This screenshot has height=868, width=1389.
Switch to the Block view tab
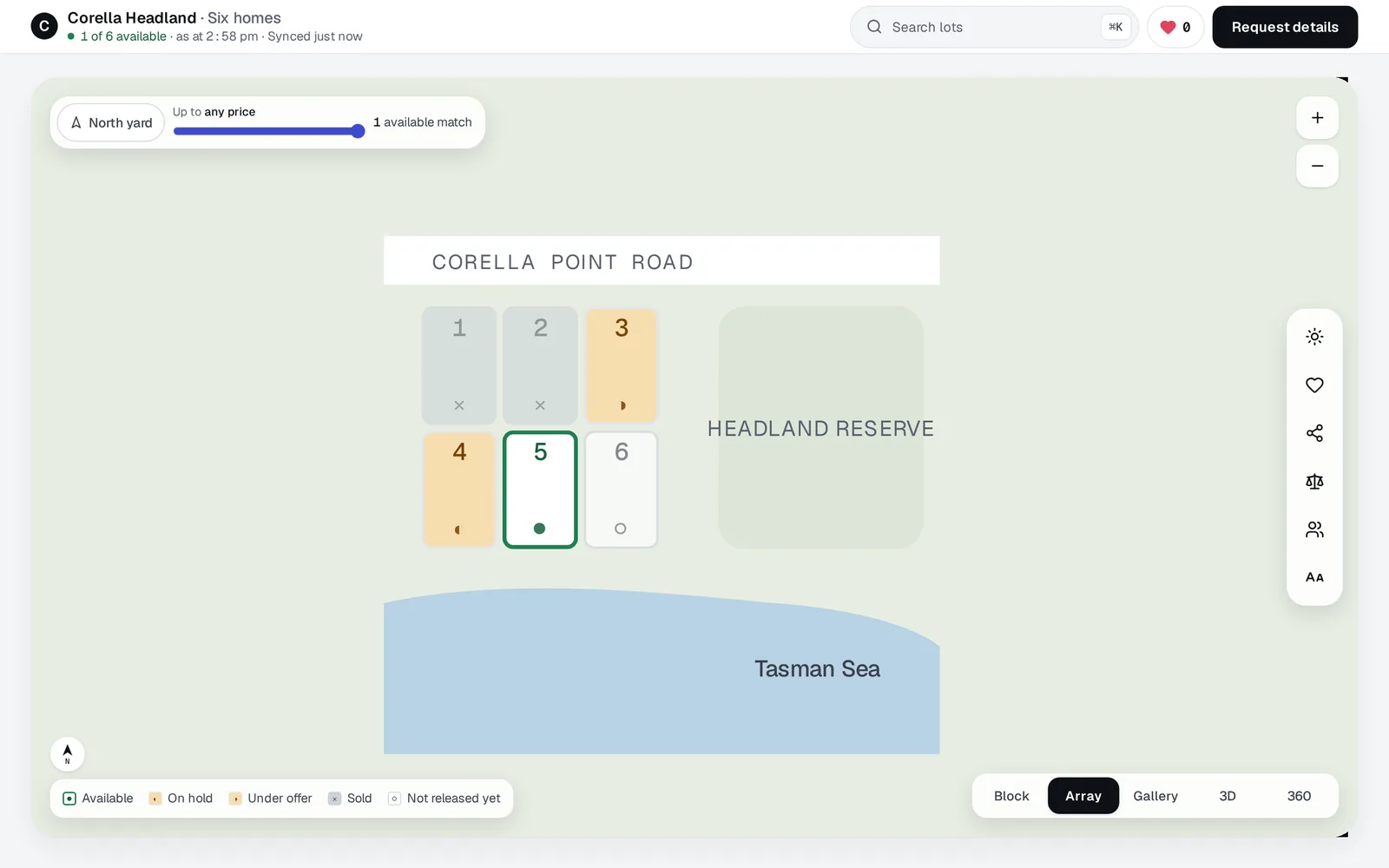click(1011, 796)
